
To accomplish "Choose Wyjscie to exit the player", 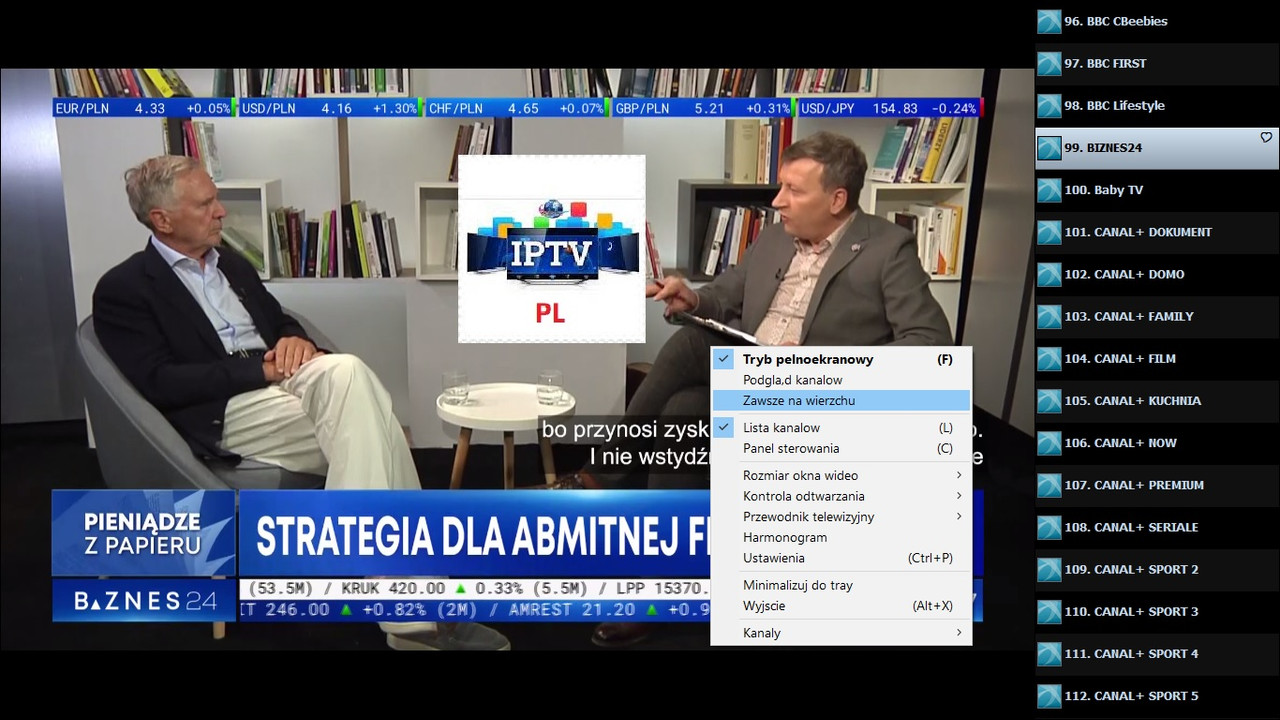I will click(x=841, y=606).
